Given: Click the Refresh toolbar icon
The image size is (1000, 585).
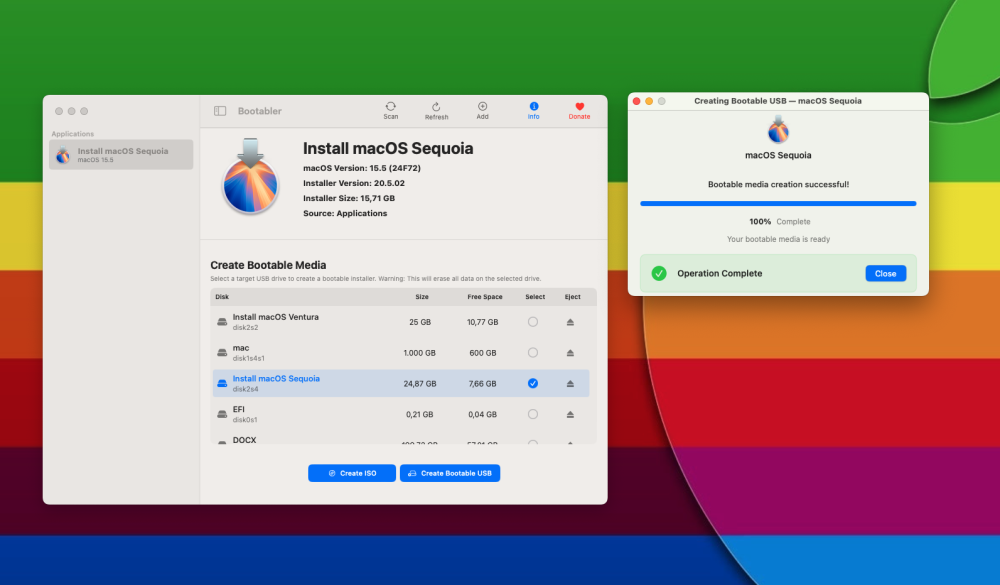Looking at the screenshot, I should (x=436, y=110).
